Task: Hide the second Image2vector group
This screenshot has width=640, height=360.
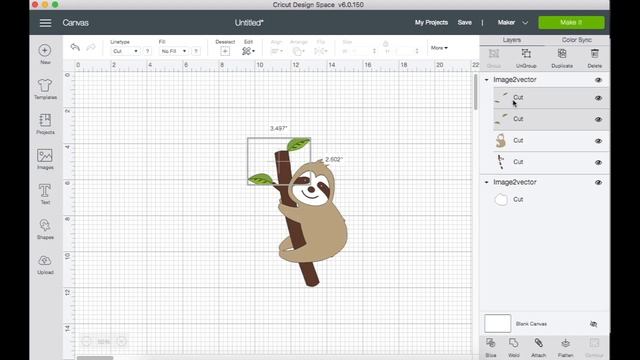Action: pyautogui.click(x=598, y=182)
